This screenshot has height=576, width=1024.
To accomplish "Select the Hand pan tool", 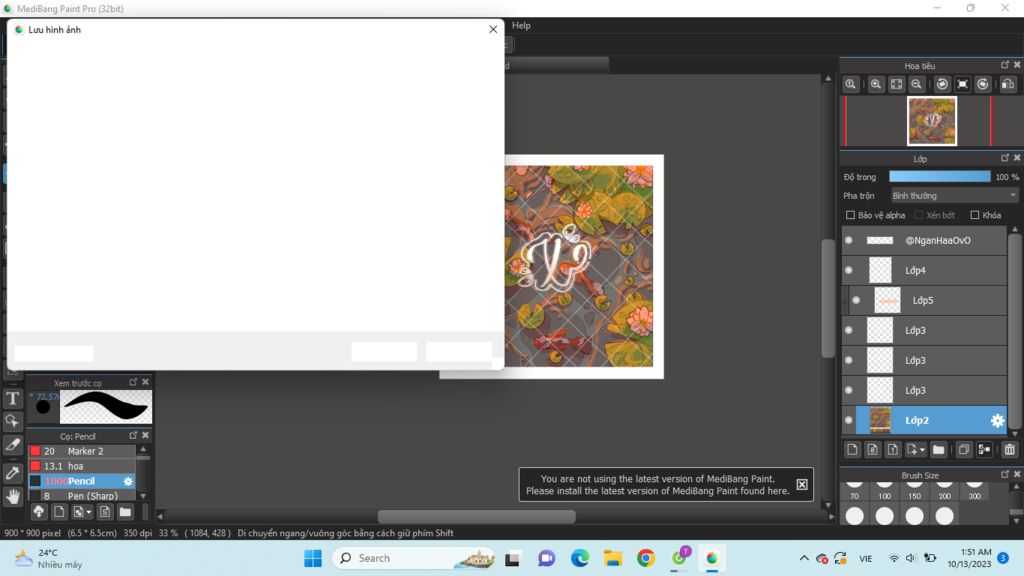I will pos(12,496).
